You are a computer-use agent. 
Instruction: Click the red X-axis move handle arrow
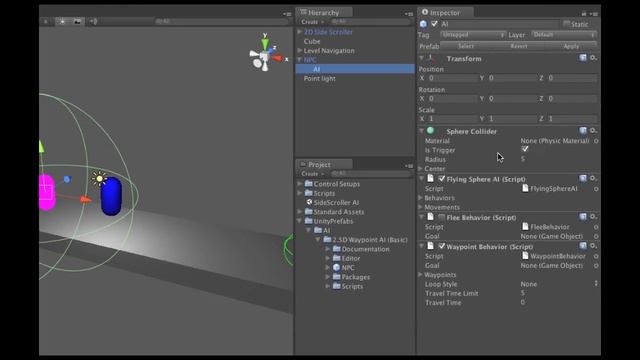click(x=86, y=199)
